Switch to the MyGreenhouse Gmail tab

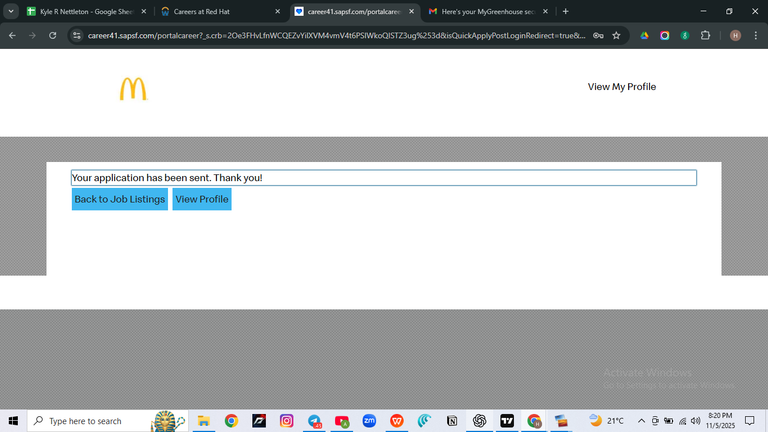pyautogui.click(x=488, y=11)
